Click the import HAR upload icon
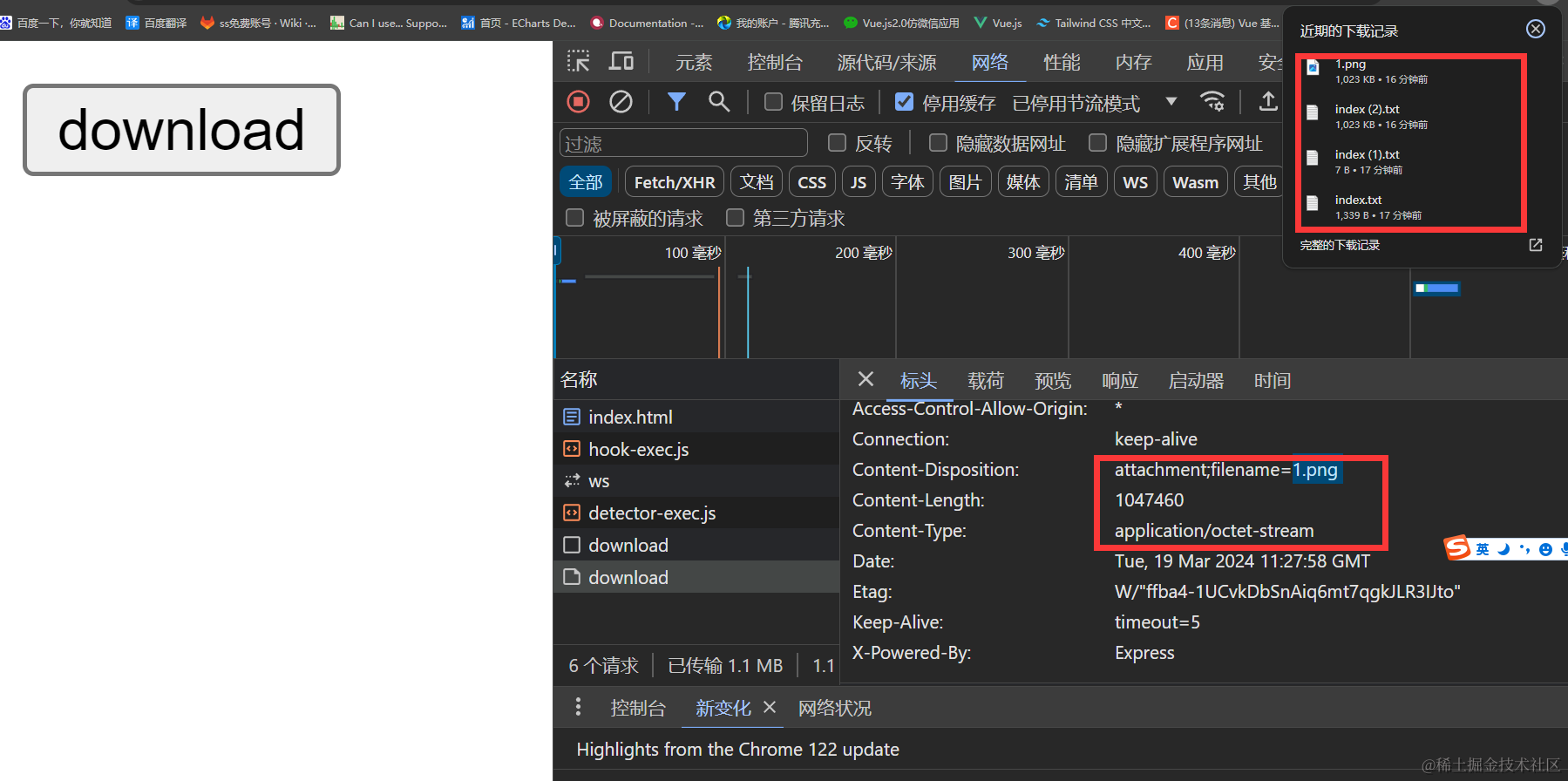This screenshot has width=1568, height=781. pos(1268,101)
